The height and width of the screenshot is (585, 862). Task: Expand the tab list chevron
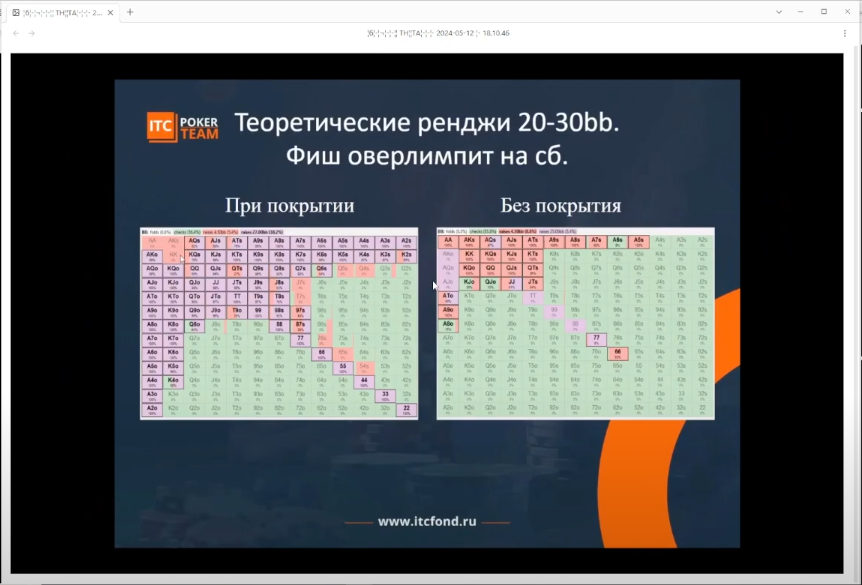tap(779, 12)
